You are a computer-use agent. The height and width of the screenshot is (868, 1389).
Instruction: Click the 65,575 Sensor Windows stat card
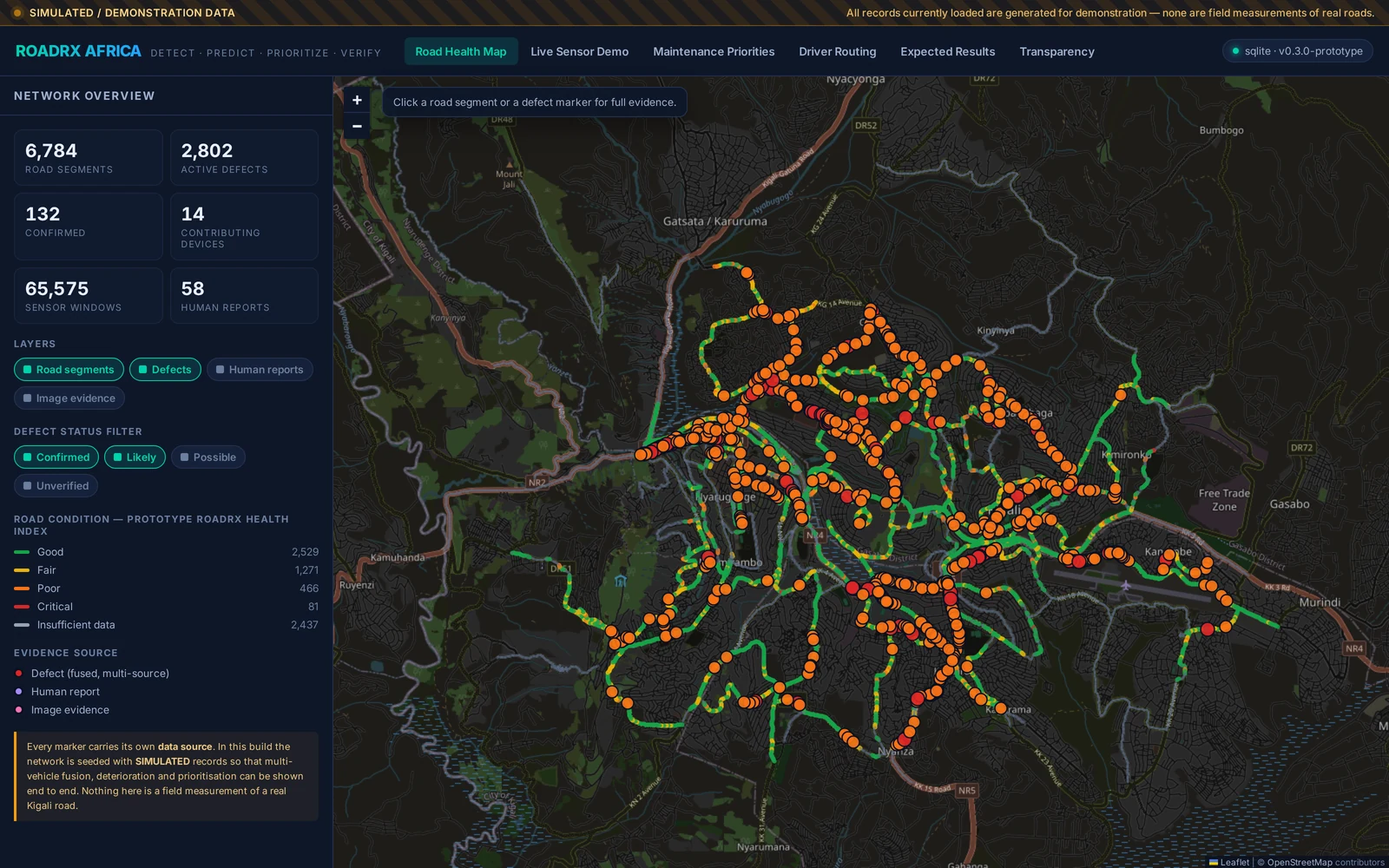click(x=89, y=295)
